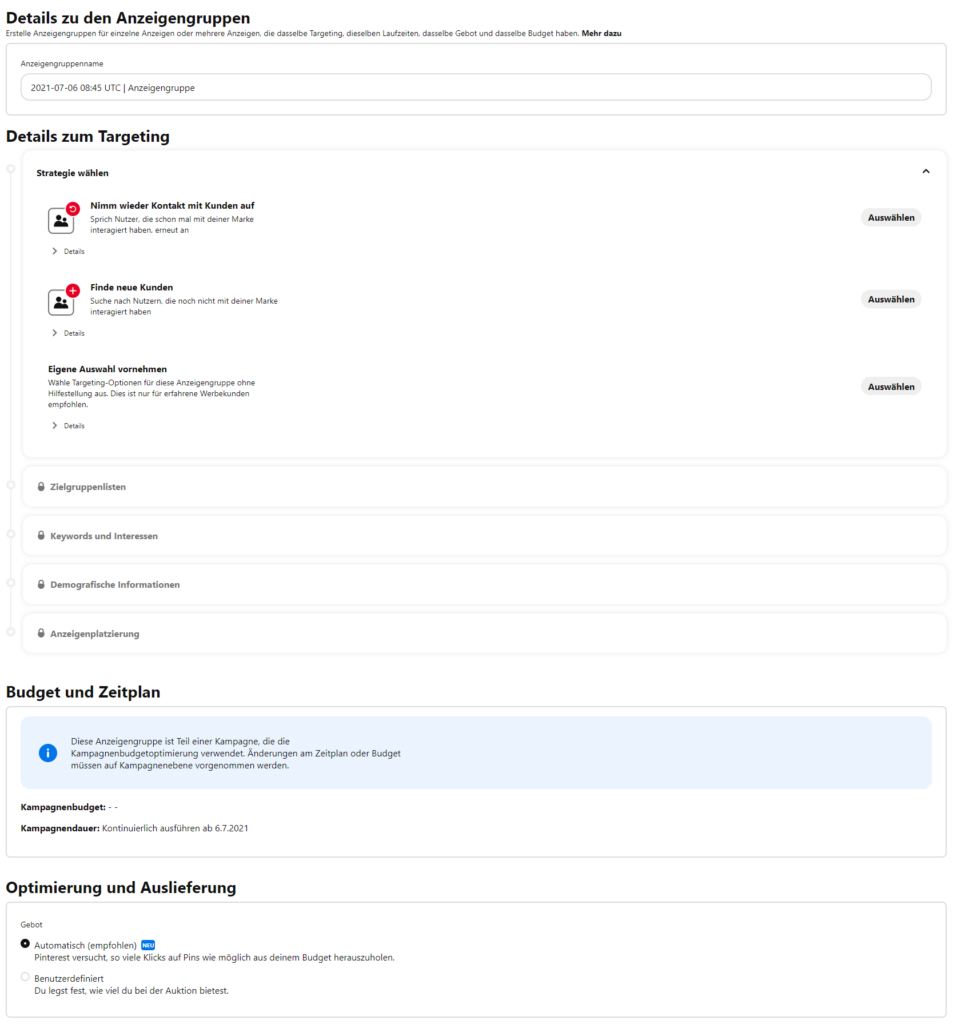Expand Details under Eigene Auswahl vornehmen
953x1024 pixels.
(x=68, y=426)
